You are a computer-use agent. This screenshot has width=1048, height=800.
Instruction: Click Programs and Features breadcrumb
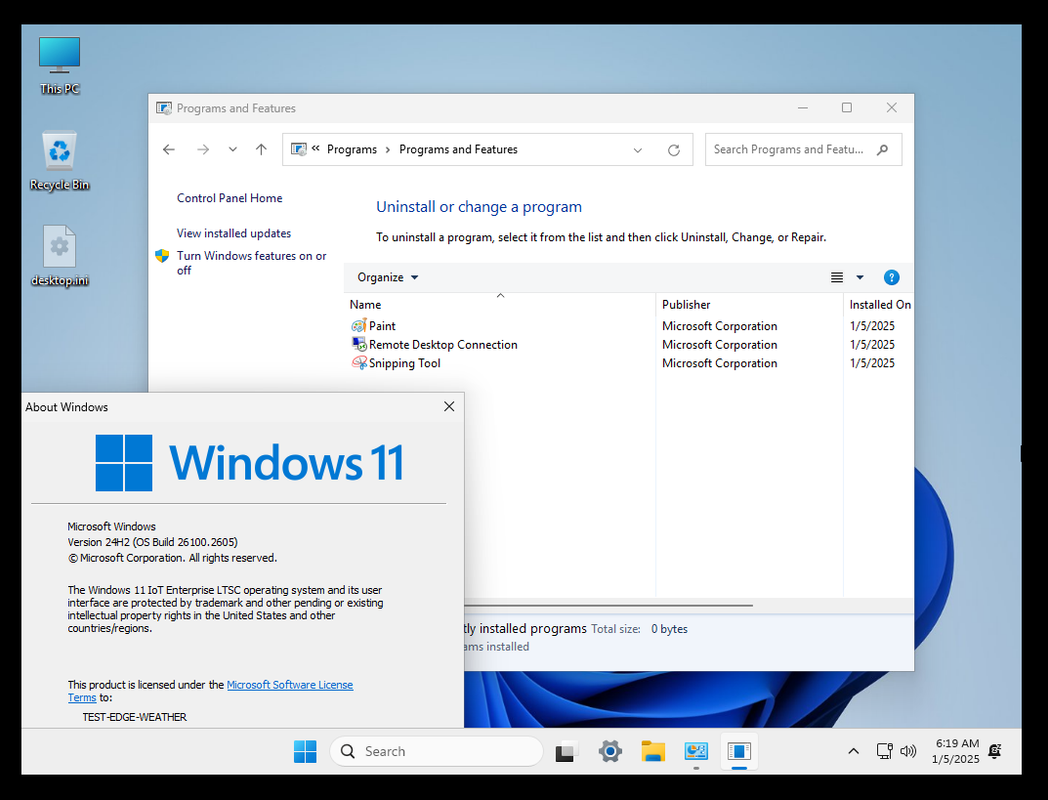point(458,150)
